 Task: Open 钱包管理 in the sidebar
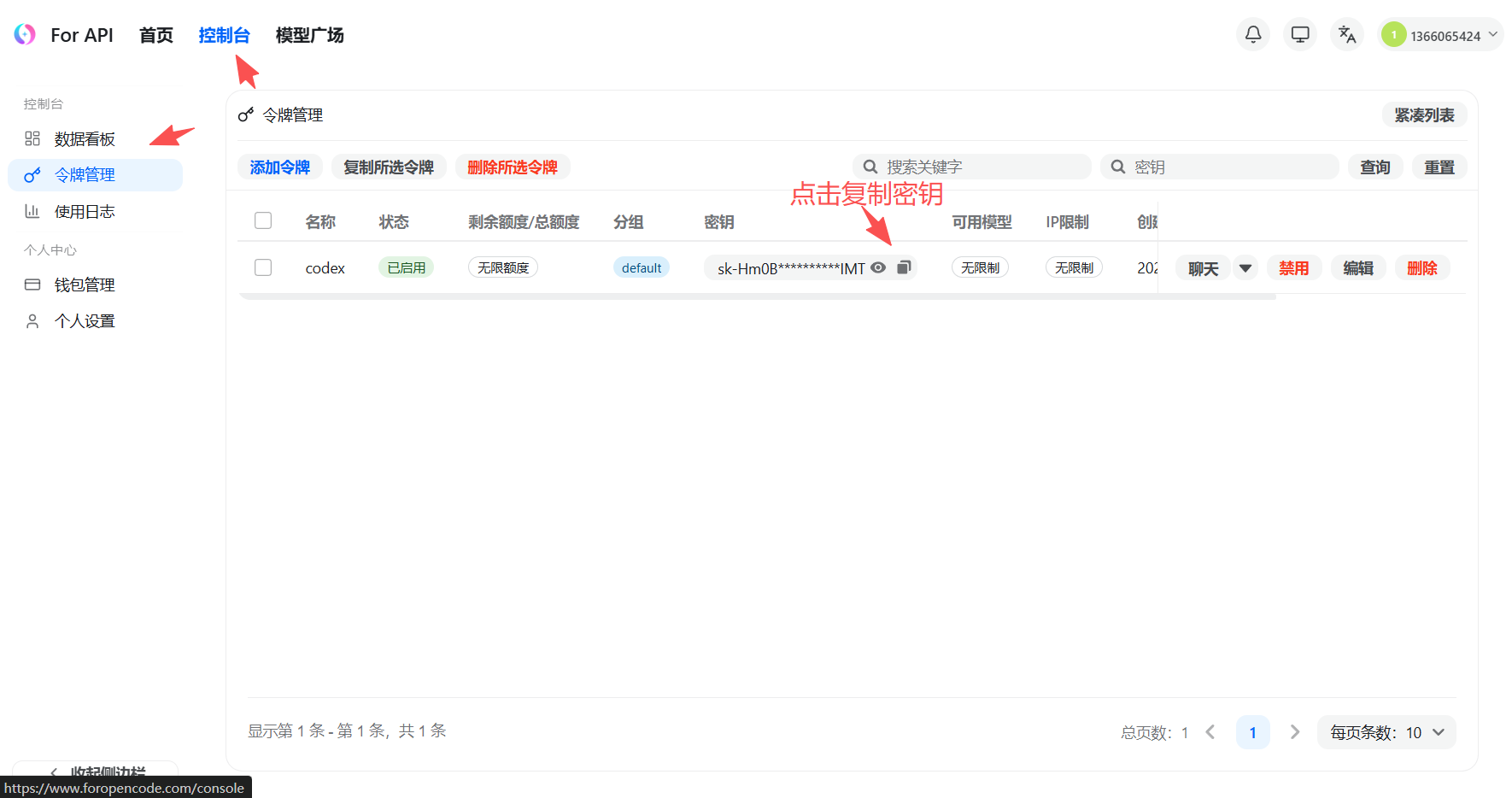[85, 285]
